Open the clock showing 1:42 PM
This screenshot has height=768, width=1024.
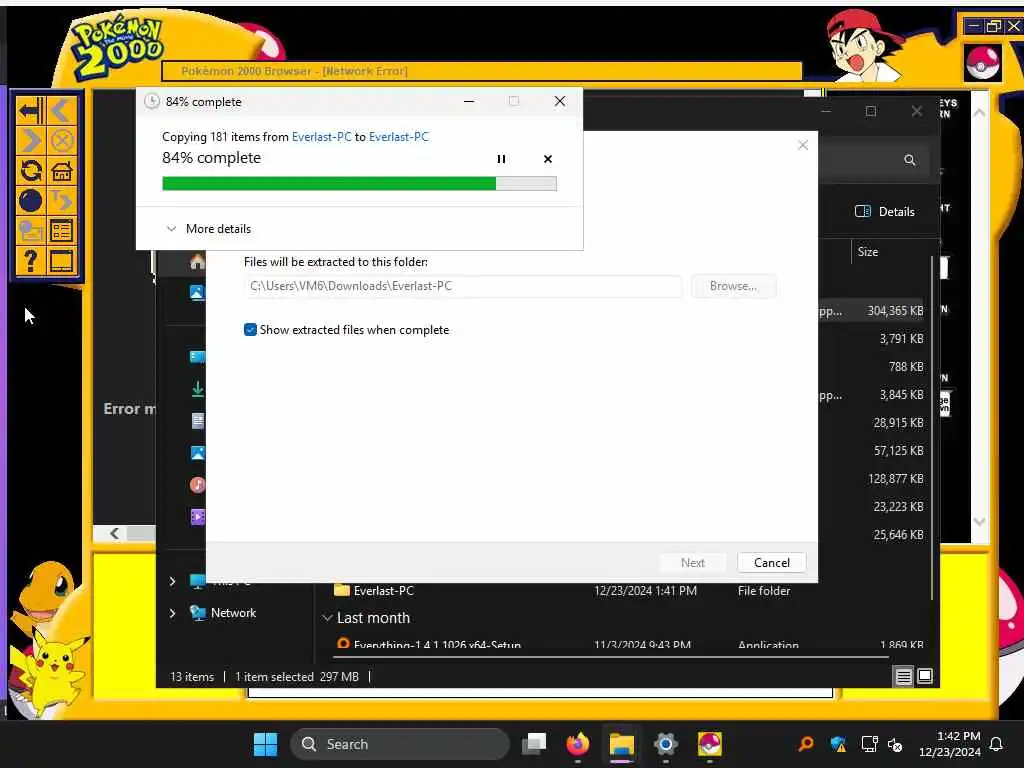950,744
